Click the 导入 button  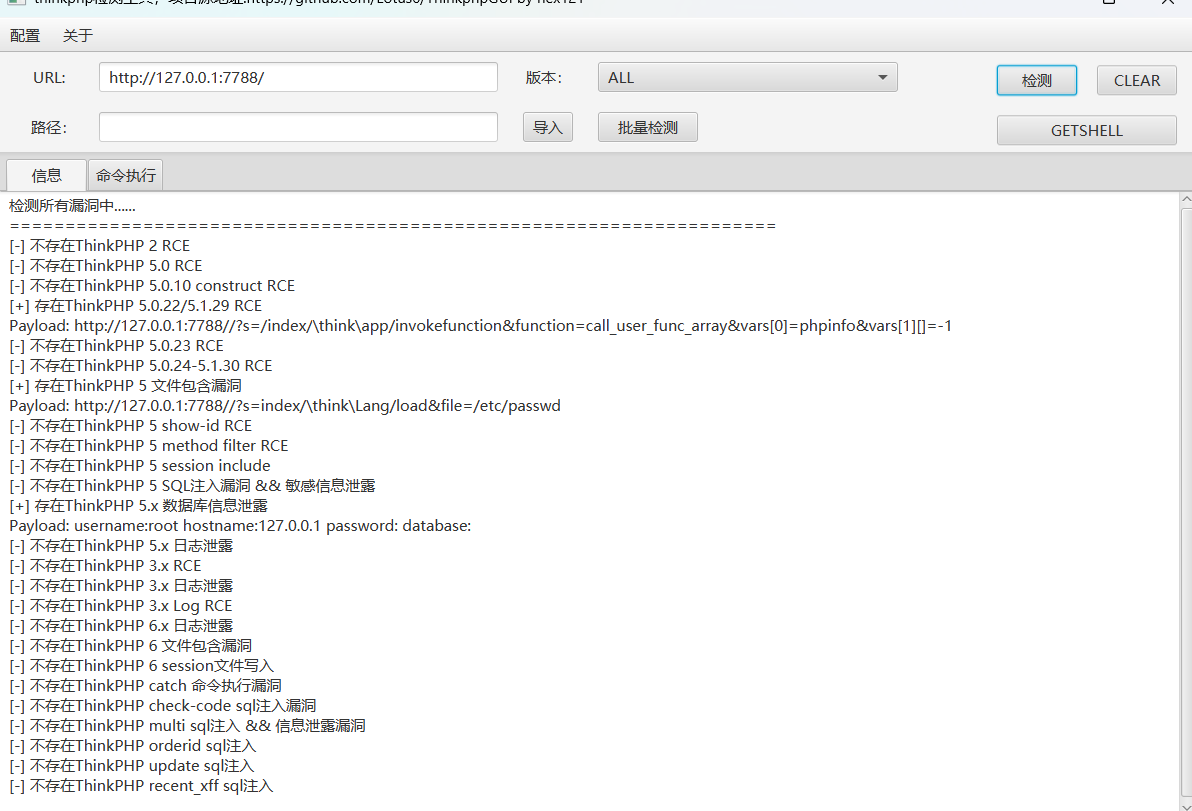[x=547, y=127]
